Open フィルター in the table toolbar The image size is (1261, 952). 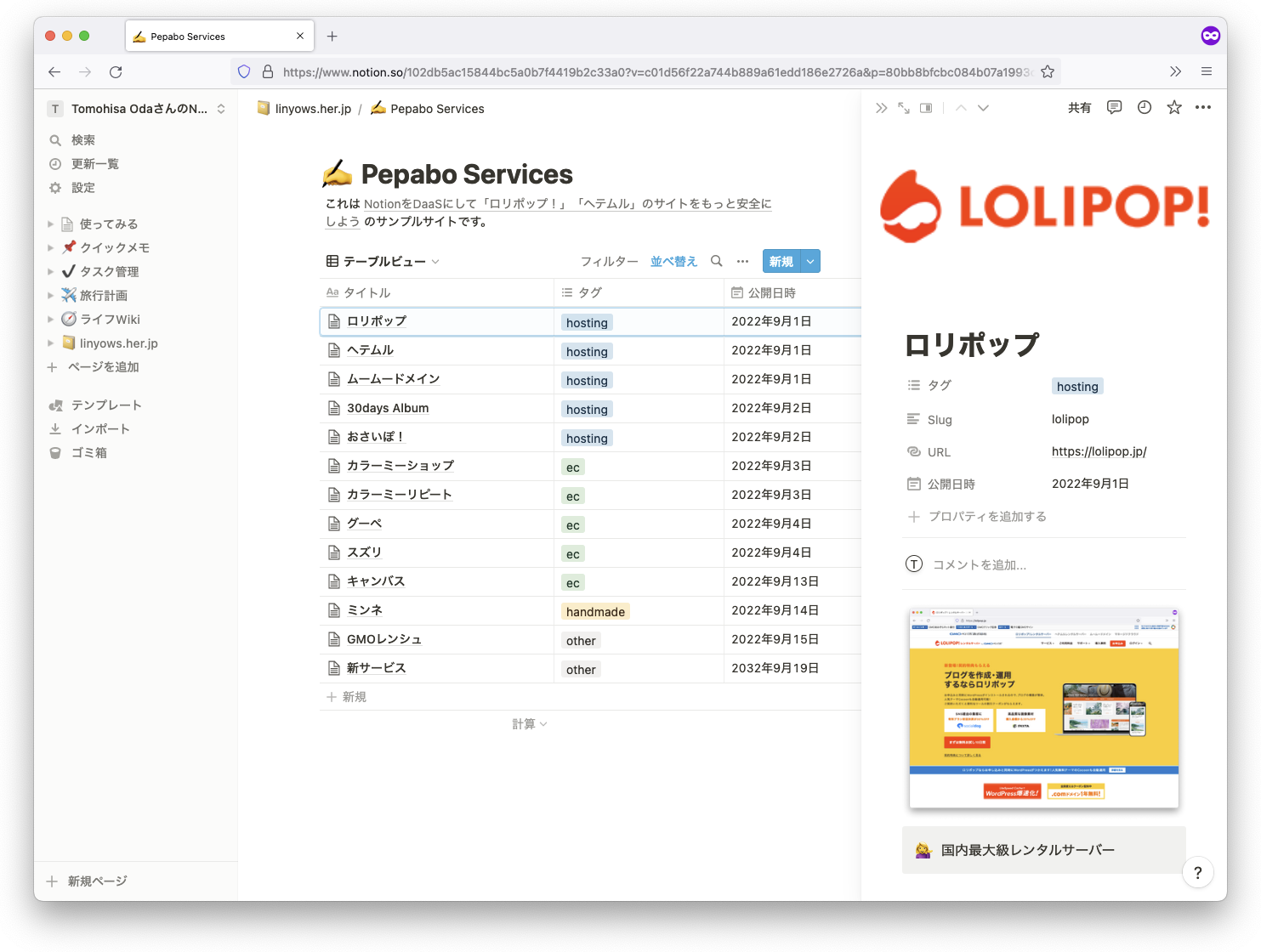[x=609, y=261]
